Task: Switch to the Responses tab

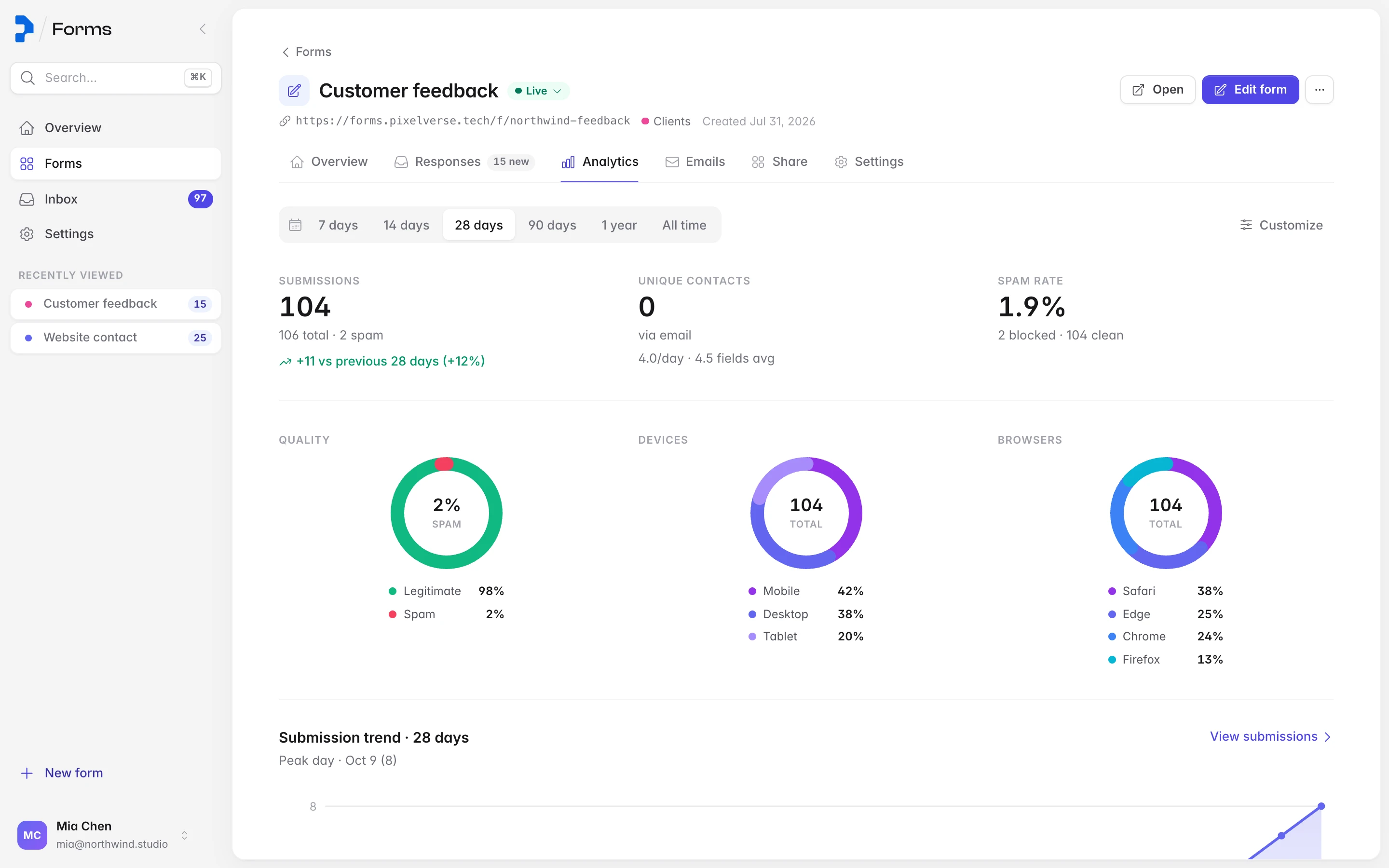Action: pyautogui.click(x=464, y=162)
